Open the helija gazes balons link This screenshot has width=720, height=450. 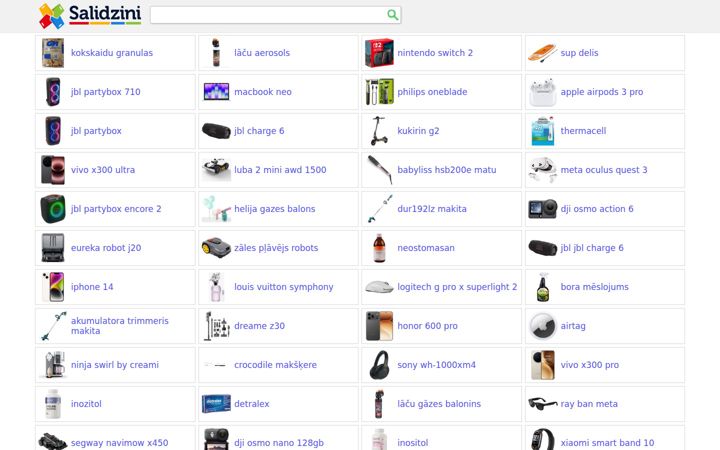(x=275, y=209)
